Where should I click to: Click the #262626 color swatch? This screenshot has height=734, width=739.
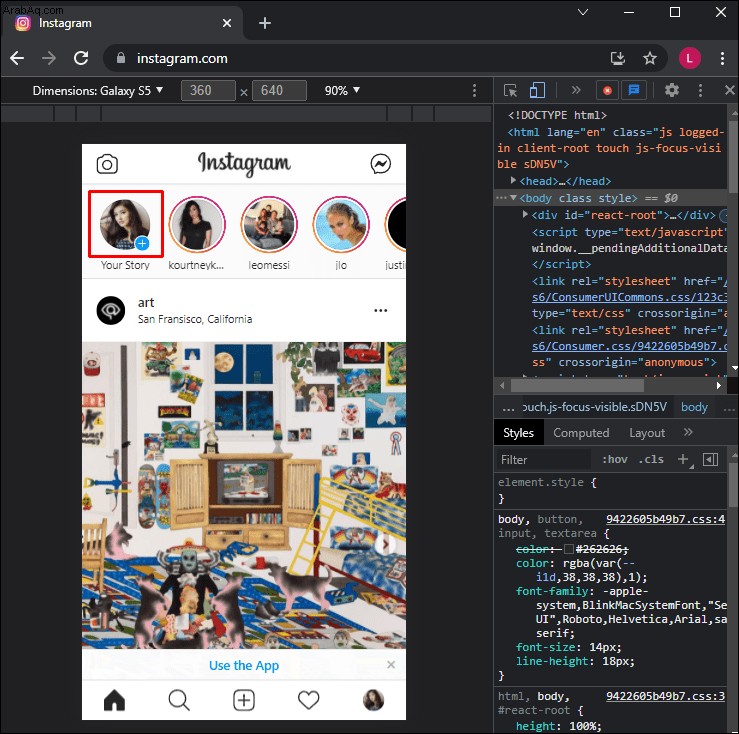[568, 549]
